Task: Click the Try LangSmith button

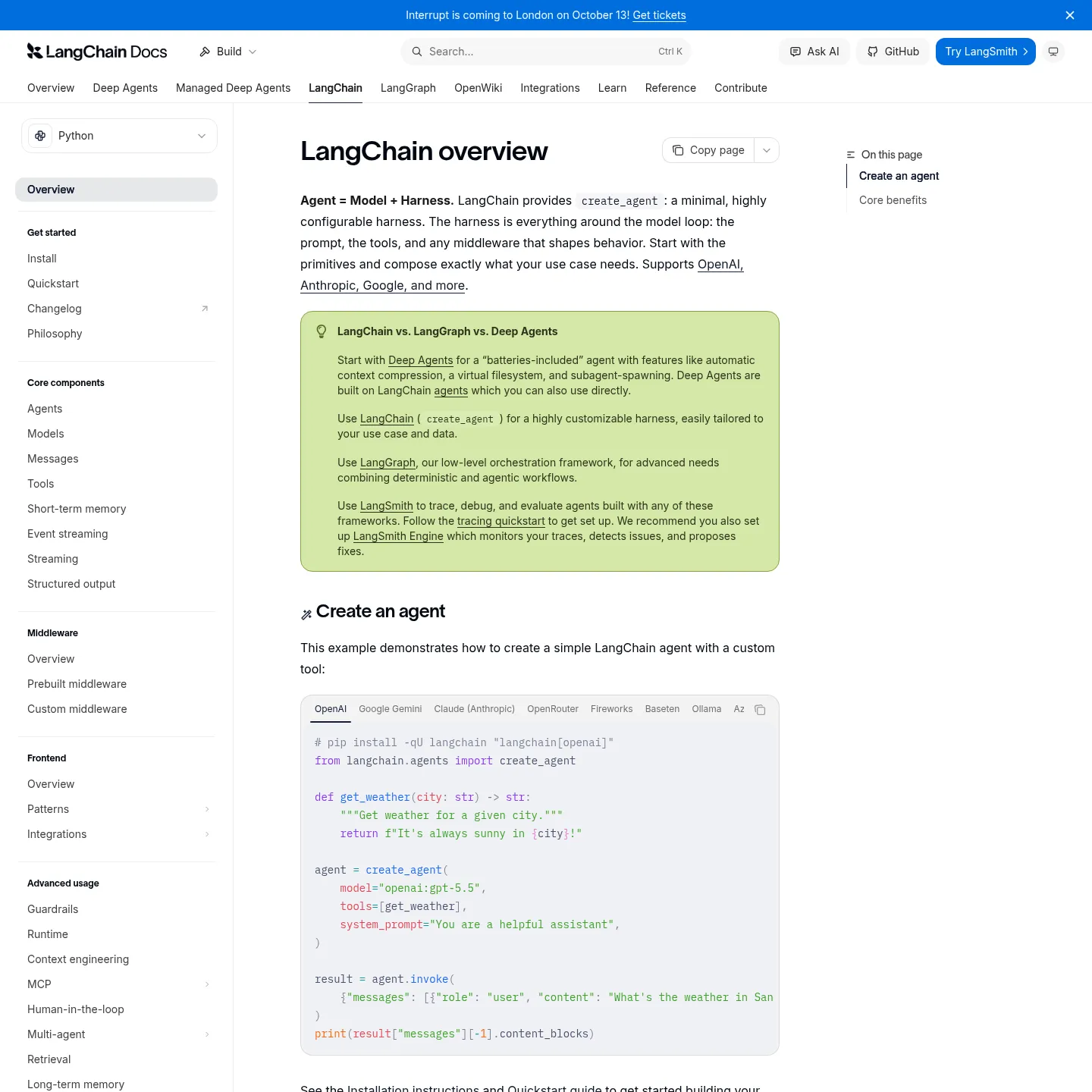Action: coord(986,52)
